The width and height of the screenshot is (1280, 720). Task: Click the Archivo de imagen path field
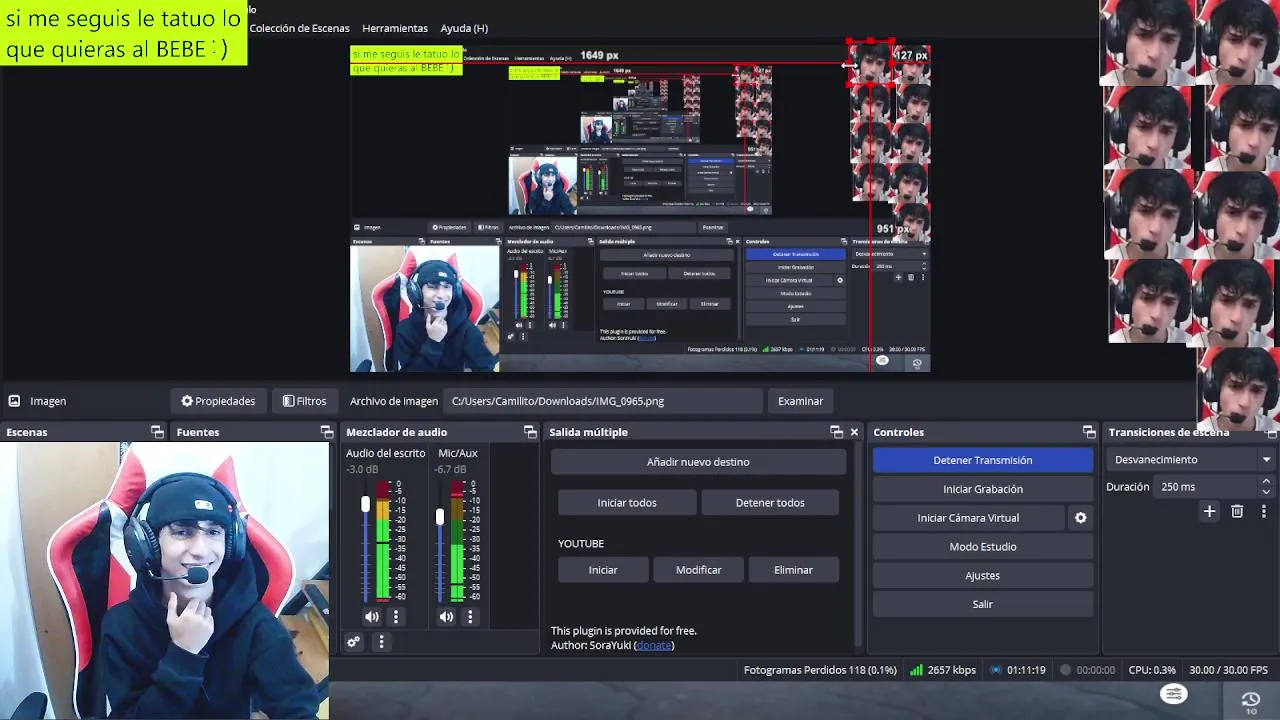[603, 401]
